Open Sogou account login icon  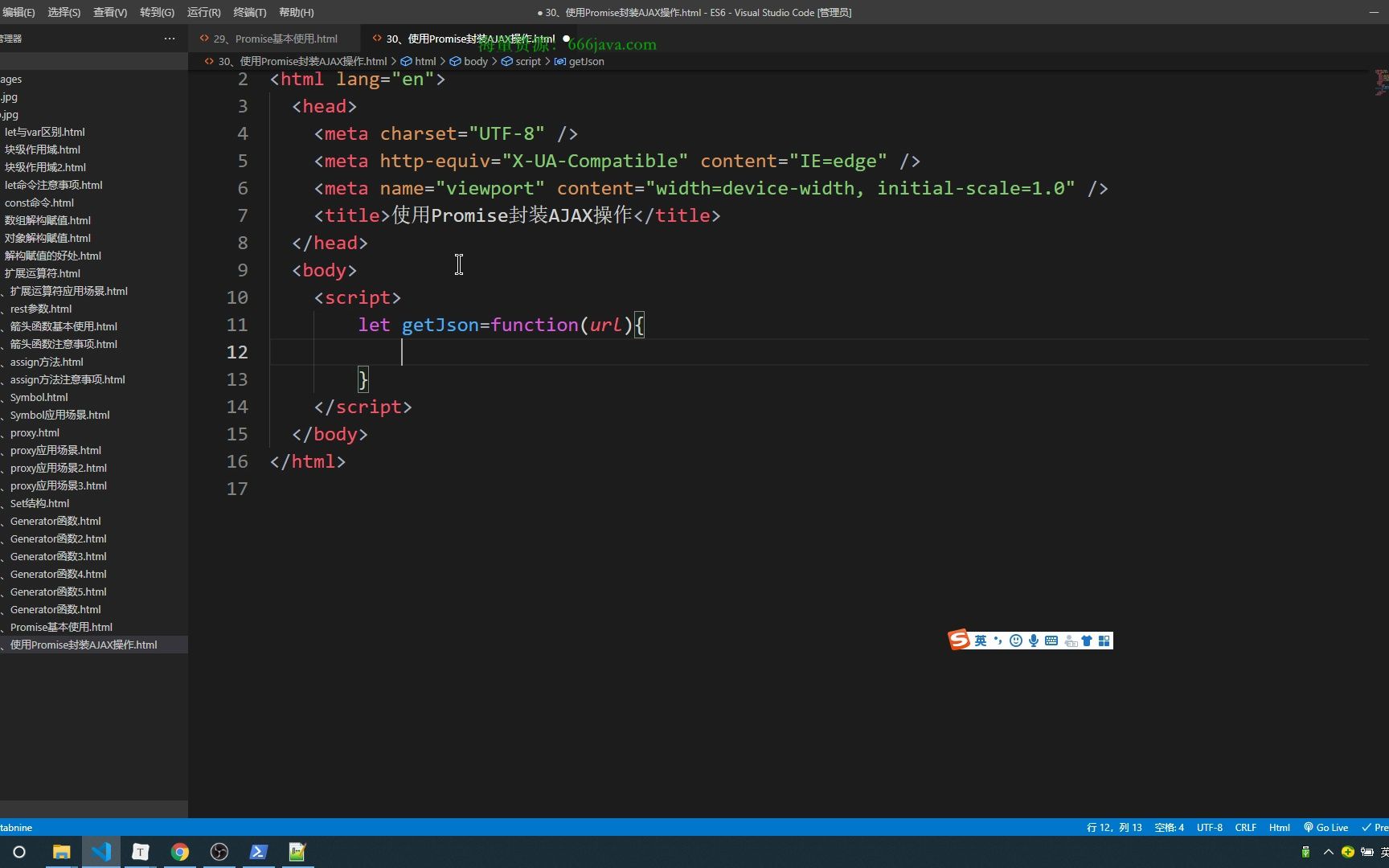click(x=1071, y=641)
